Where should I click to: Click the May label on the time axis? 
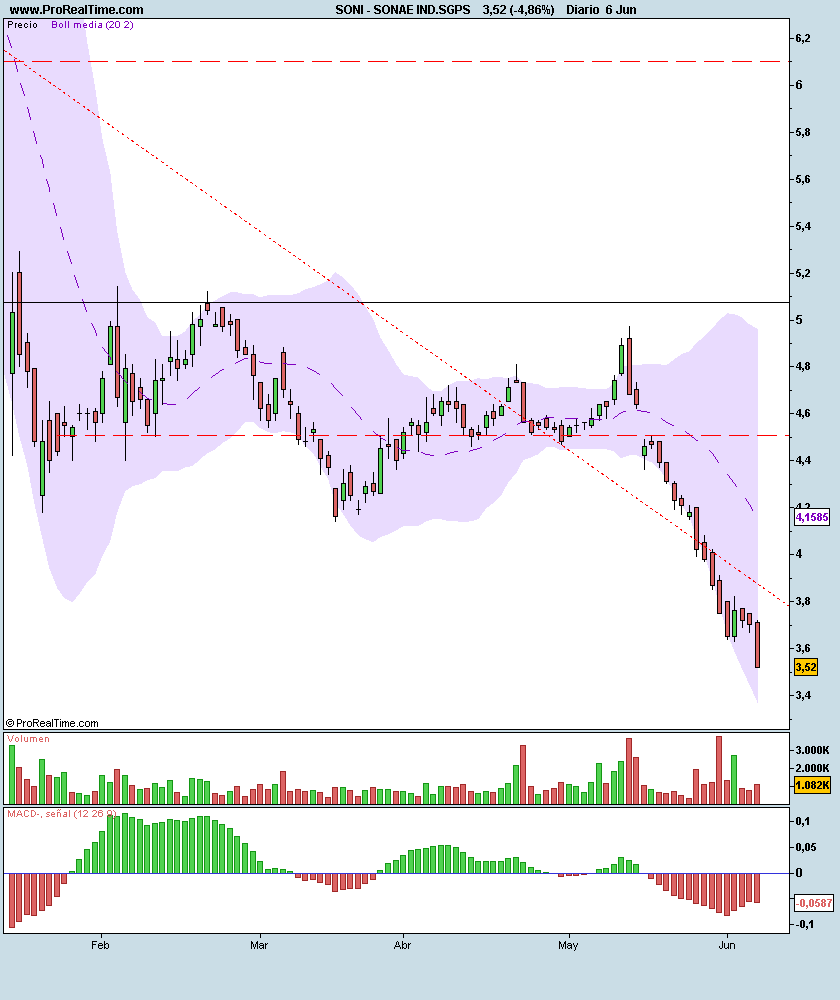[568, 945]
